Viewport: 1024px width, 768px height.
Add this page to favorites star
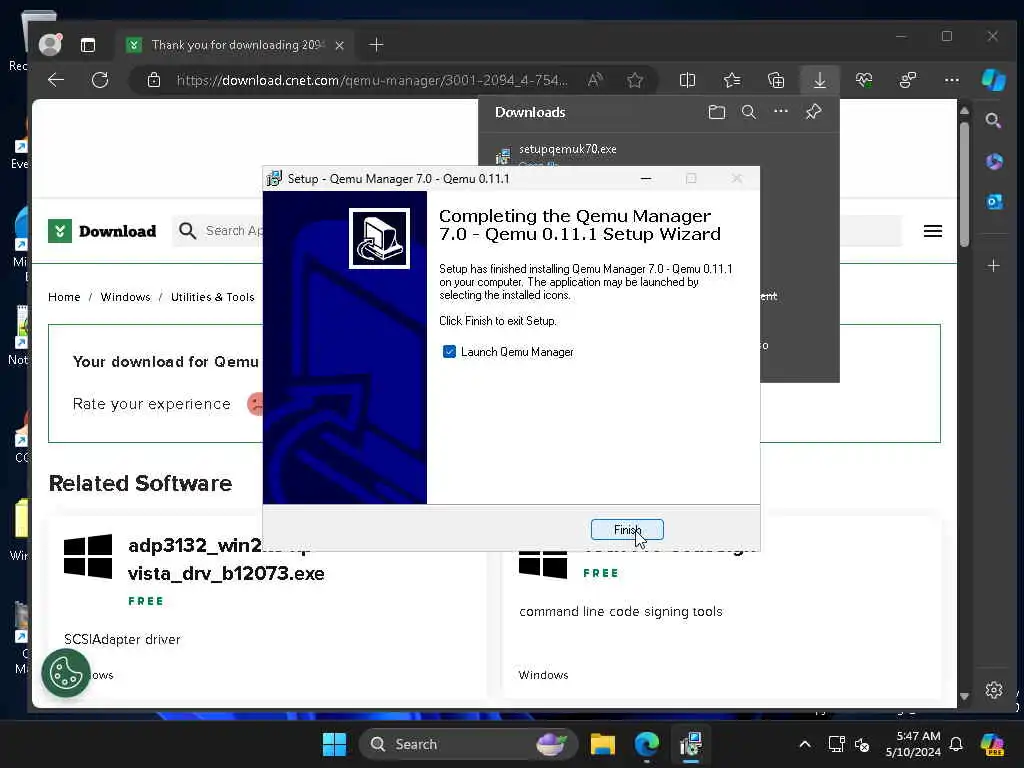[635, 80]
